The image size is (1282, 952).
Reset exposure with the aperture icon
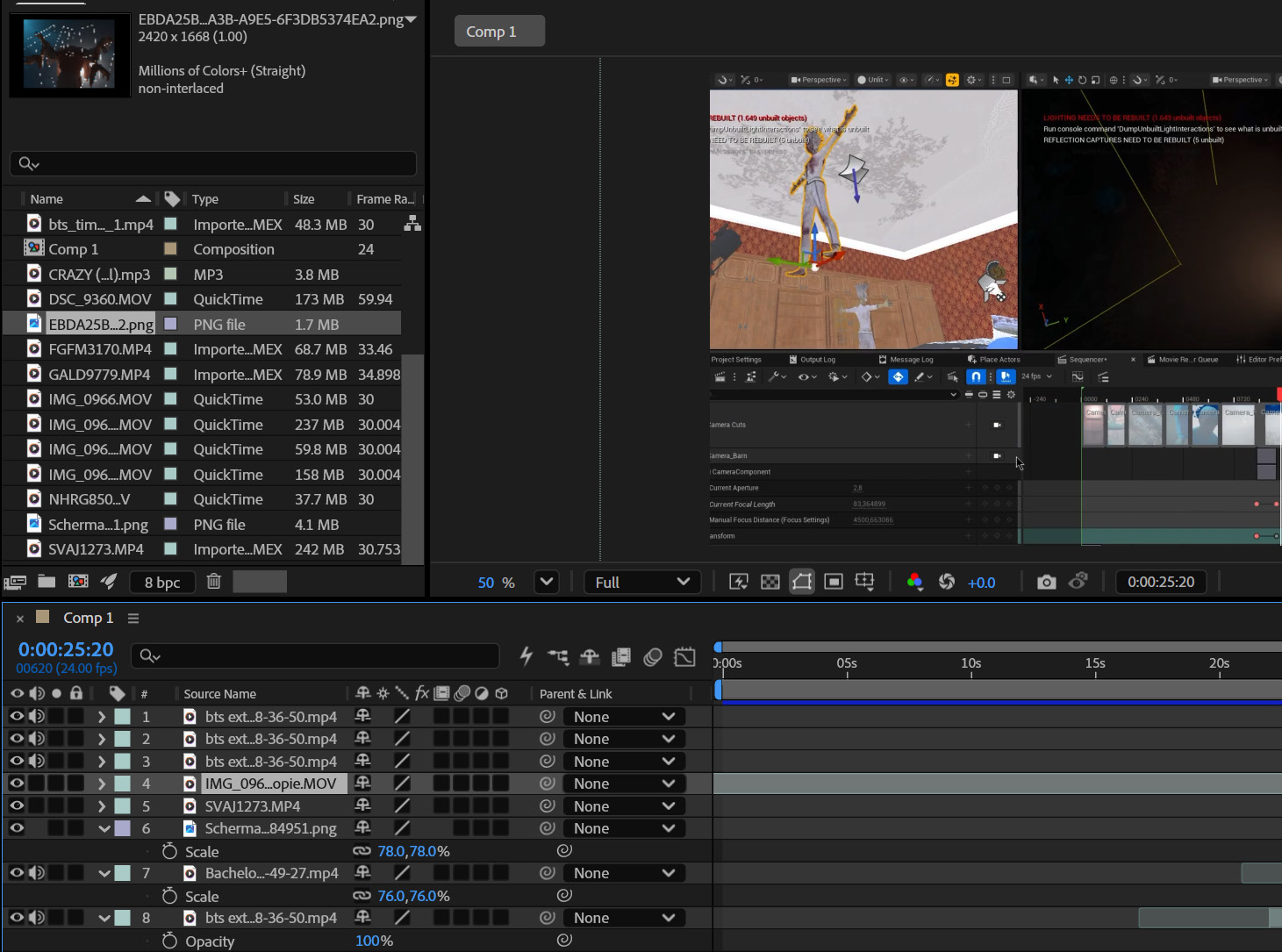tap(947, 582)
